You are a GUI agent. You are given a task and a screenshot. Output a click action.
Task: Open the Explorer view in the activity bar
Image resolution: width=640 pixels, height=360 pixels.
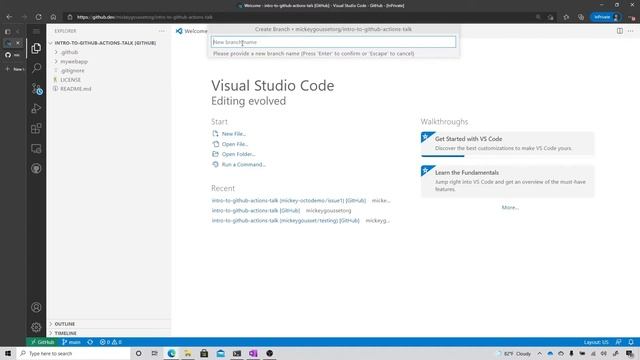point(36,48)
